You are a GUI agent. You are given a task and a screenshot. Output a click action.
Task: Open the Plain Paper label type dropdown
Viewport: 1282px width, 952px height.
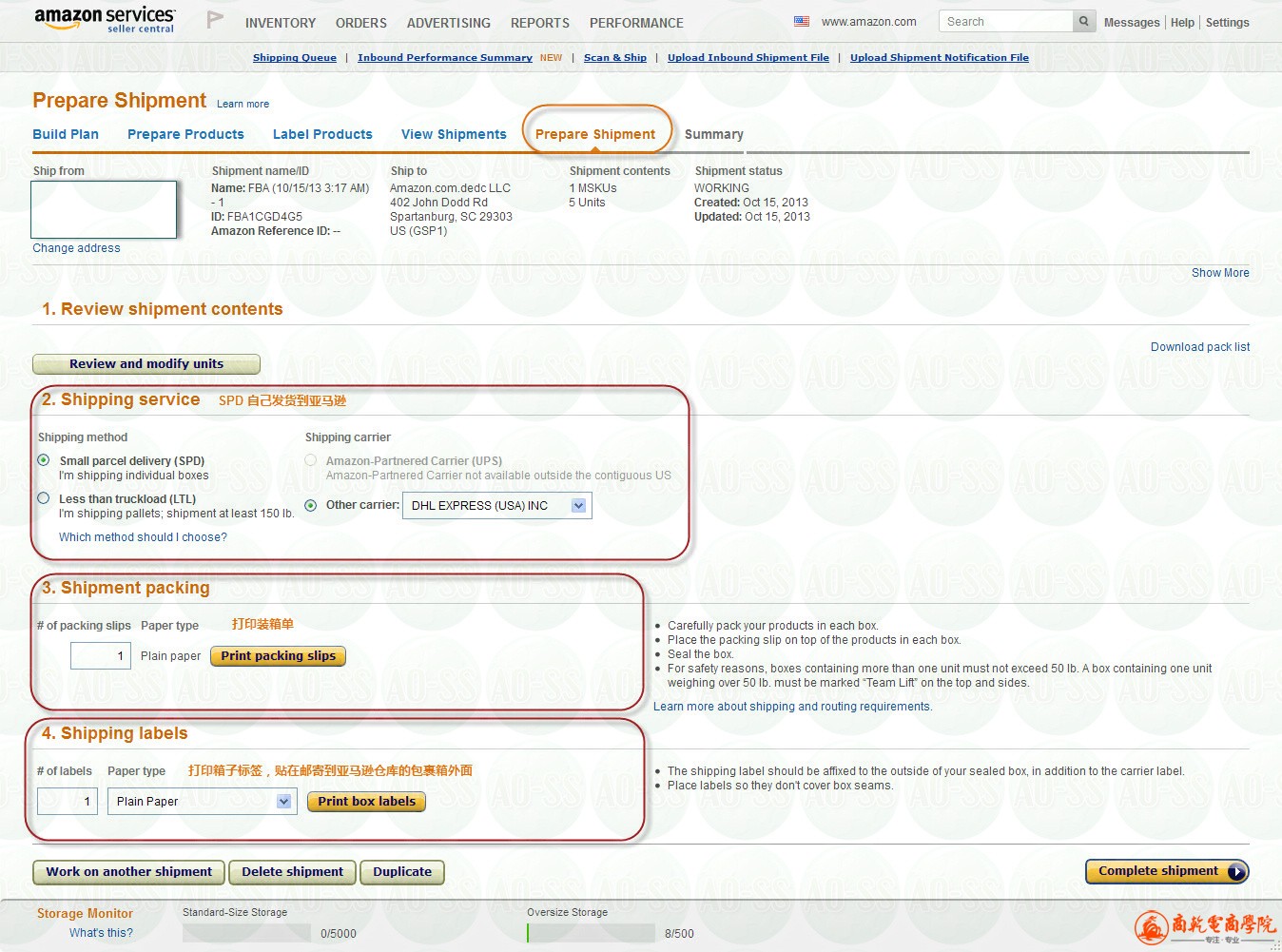tap(203, 802)
